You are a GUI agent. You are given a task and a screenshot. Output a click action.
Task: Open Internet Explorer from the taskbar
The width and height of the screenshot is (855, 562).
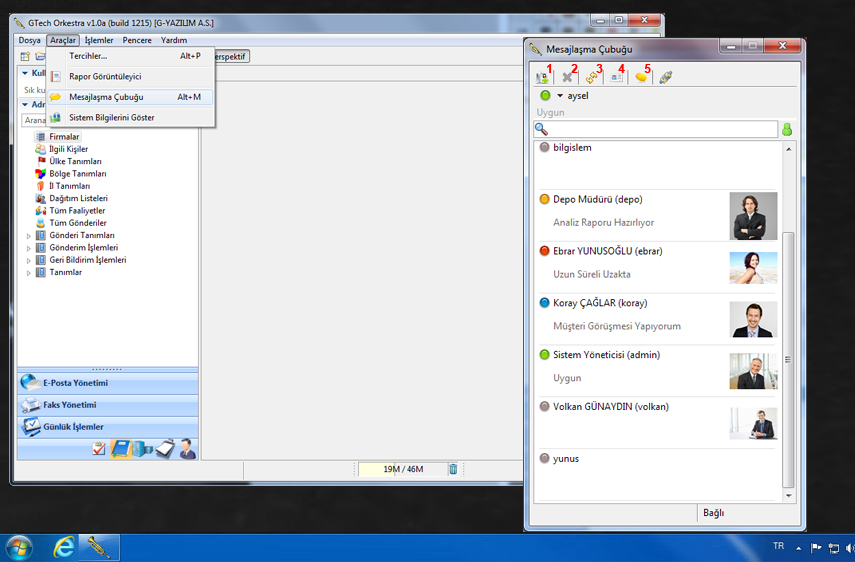click(65, 547)
